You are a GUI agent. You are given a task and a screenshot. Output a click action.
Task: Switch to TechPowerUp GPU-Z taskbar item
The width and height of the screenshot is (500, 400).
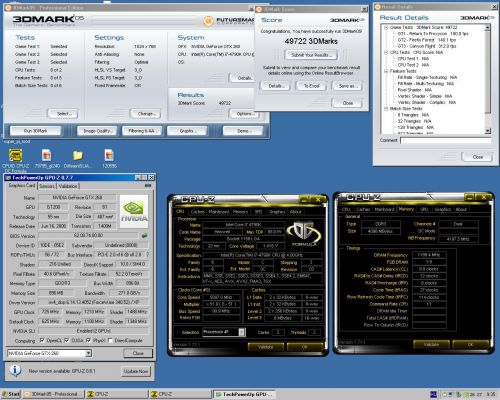pos(244,394)
